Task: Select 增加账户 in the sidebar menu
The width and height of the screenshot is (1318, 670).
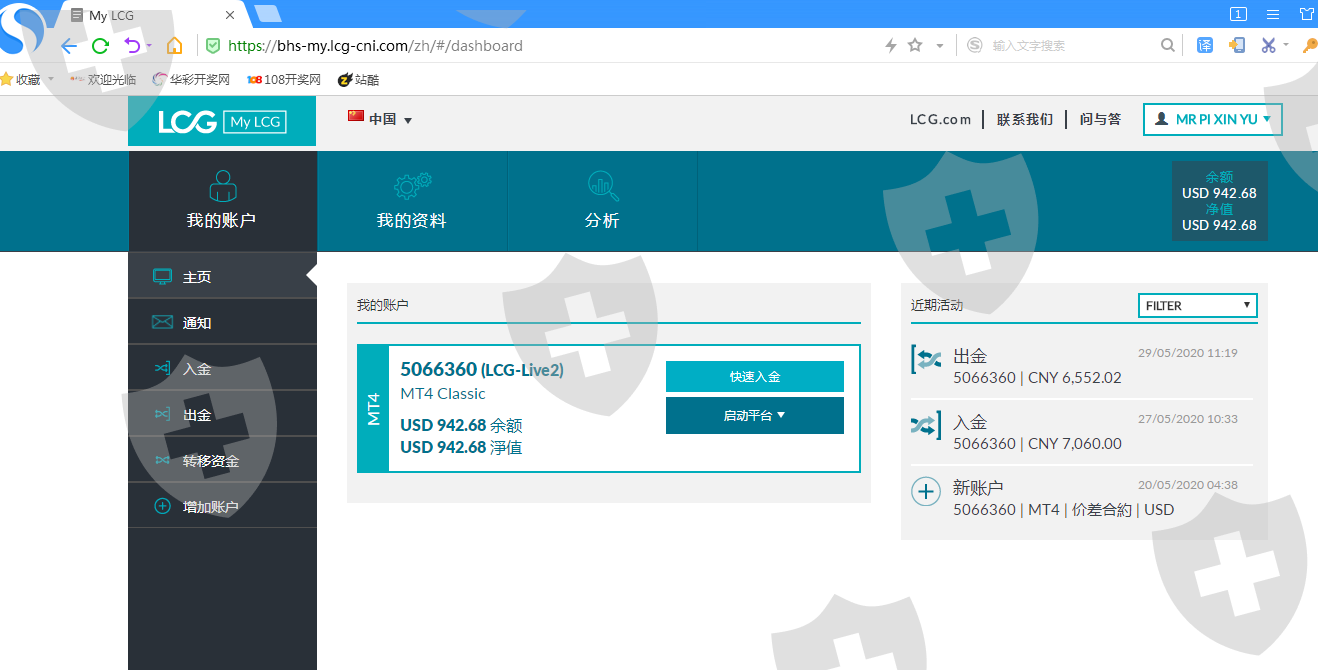Action: coord(222,506)
